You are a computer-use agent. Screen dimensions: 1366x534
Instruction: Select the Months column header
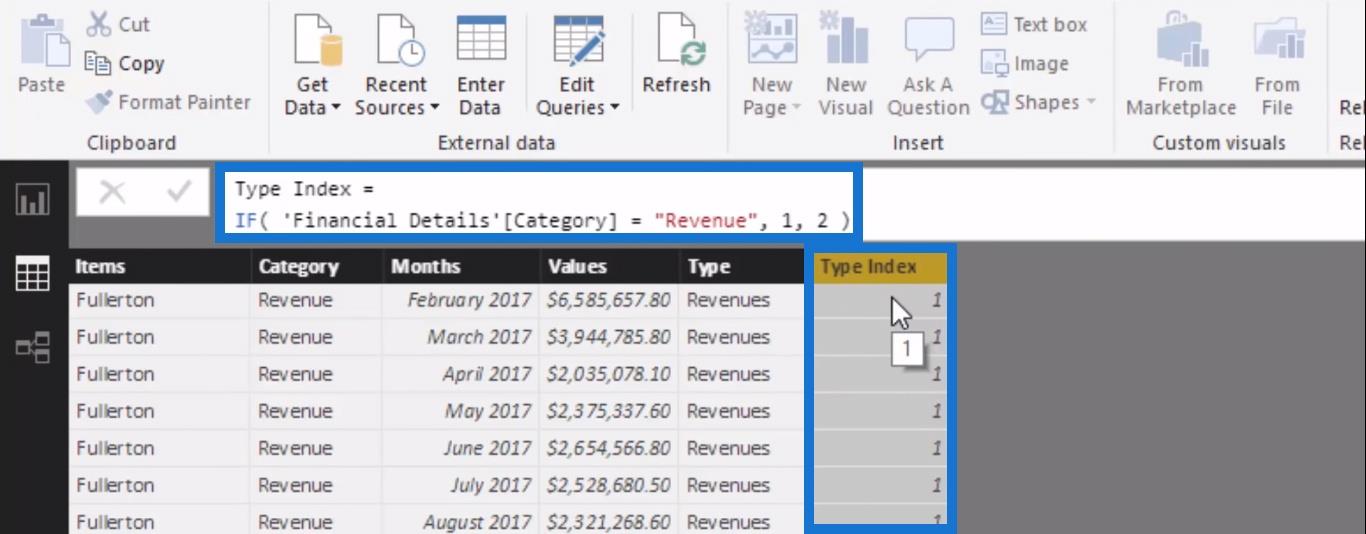point(461,266)
